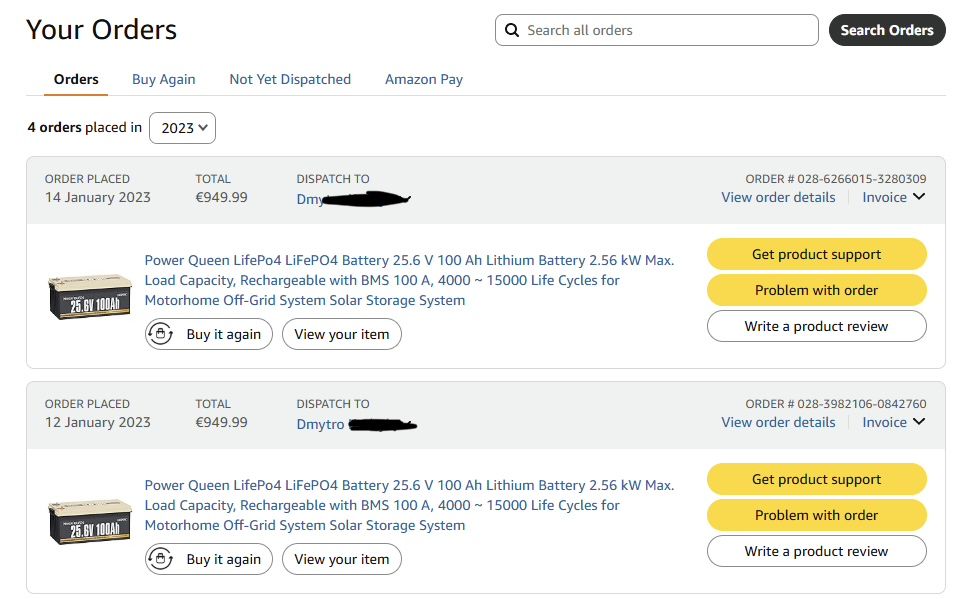
Task: Get product support for the January 14 order
Action: tap(816, 254)
